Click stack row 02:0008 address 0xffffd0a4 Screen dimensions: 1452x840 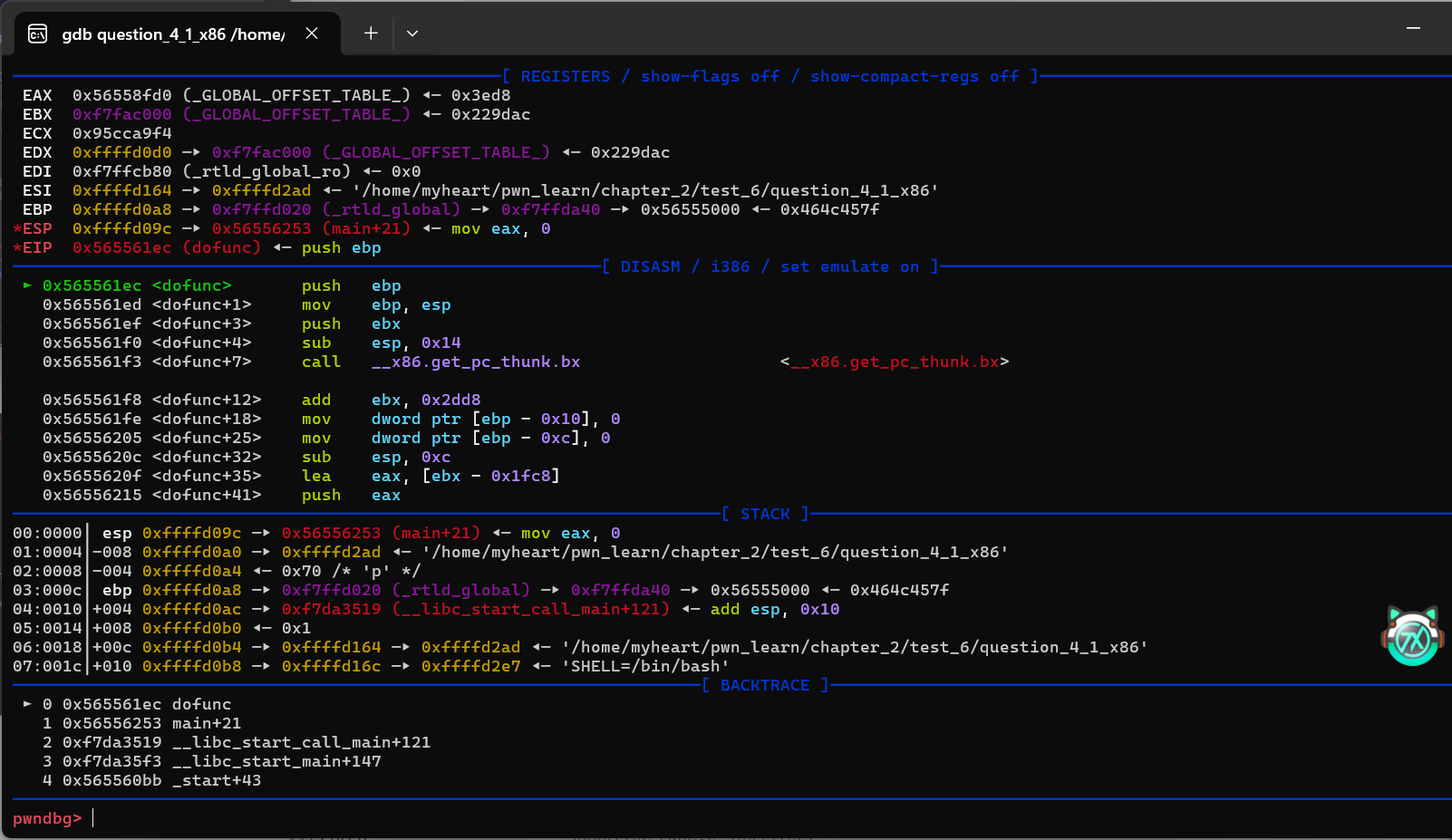(x=192, y=571)
